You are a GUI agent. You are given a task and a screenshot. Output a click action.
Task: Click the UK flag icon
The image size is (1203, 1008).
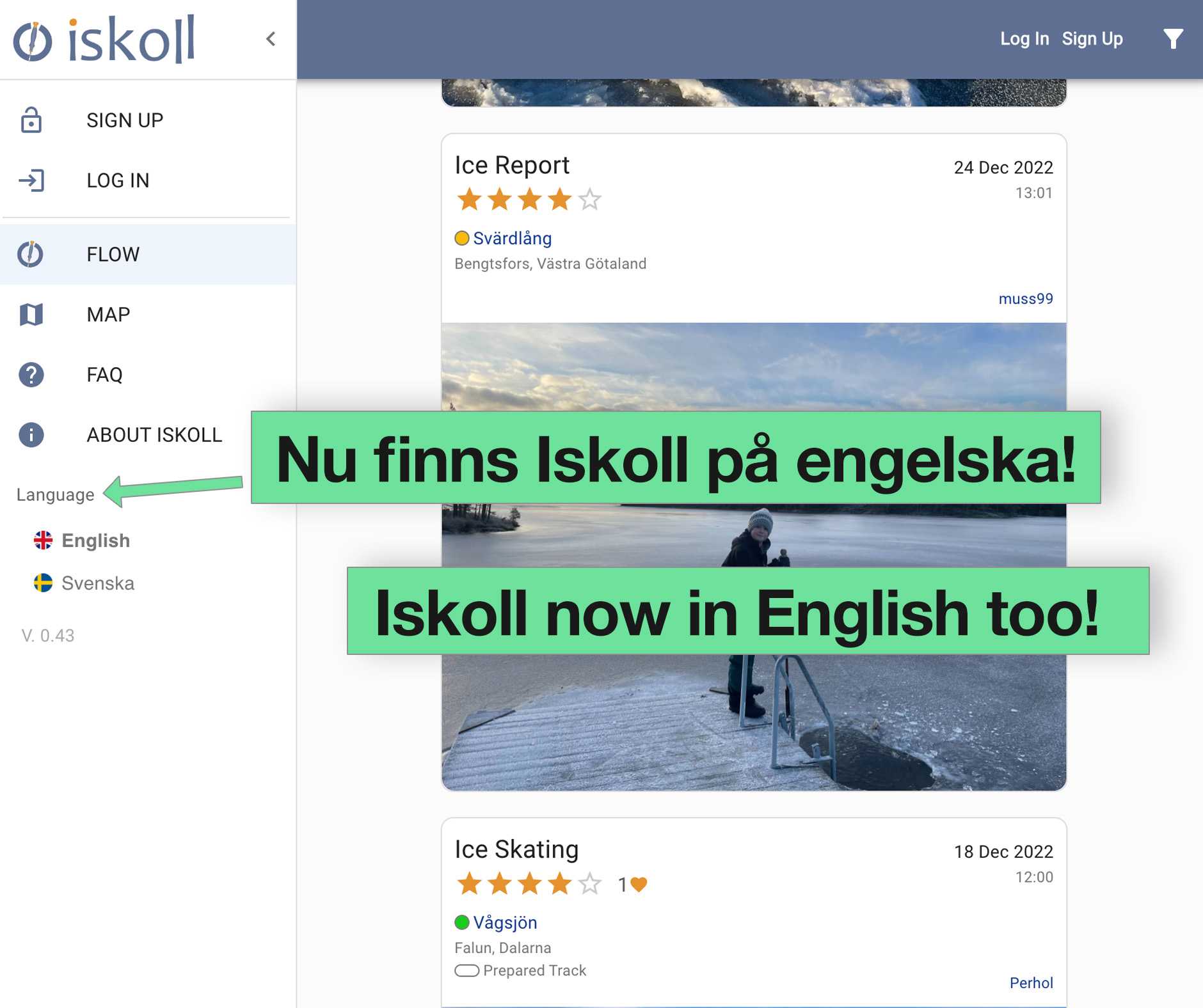43,540
